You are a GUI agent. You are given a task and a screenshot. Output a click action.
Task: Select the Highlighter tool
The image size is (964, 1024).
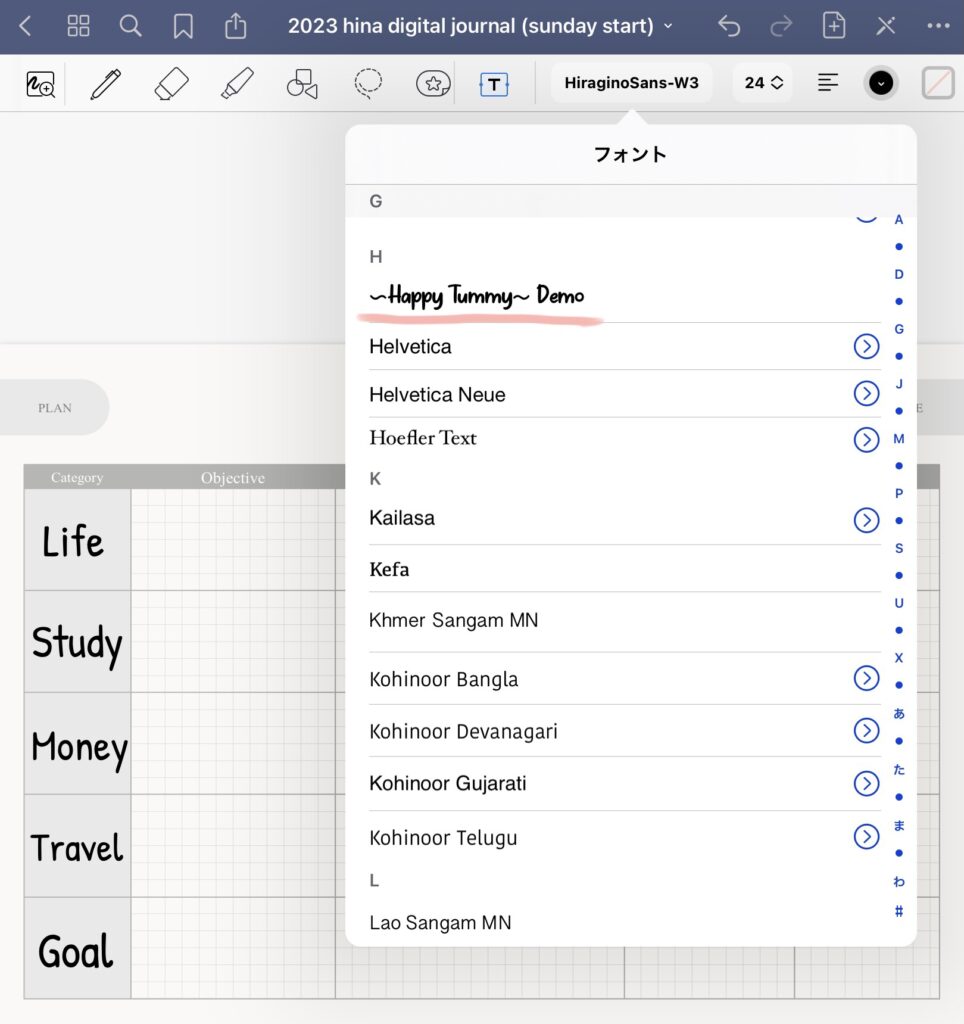coord(236,84)
